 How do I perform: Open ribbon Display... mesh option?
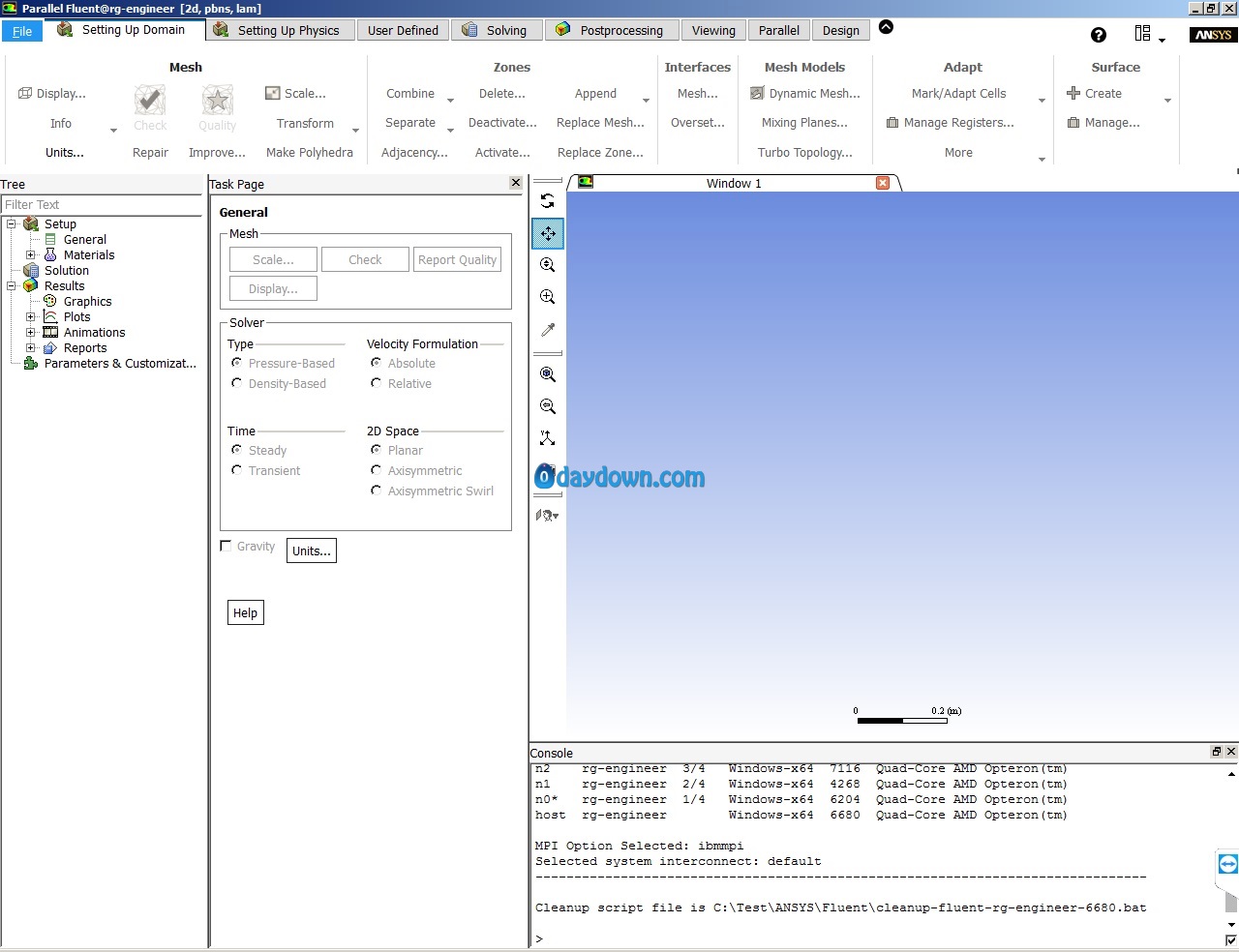tap(52, 94)
